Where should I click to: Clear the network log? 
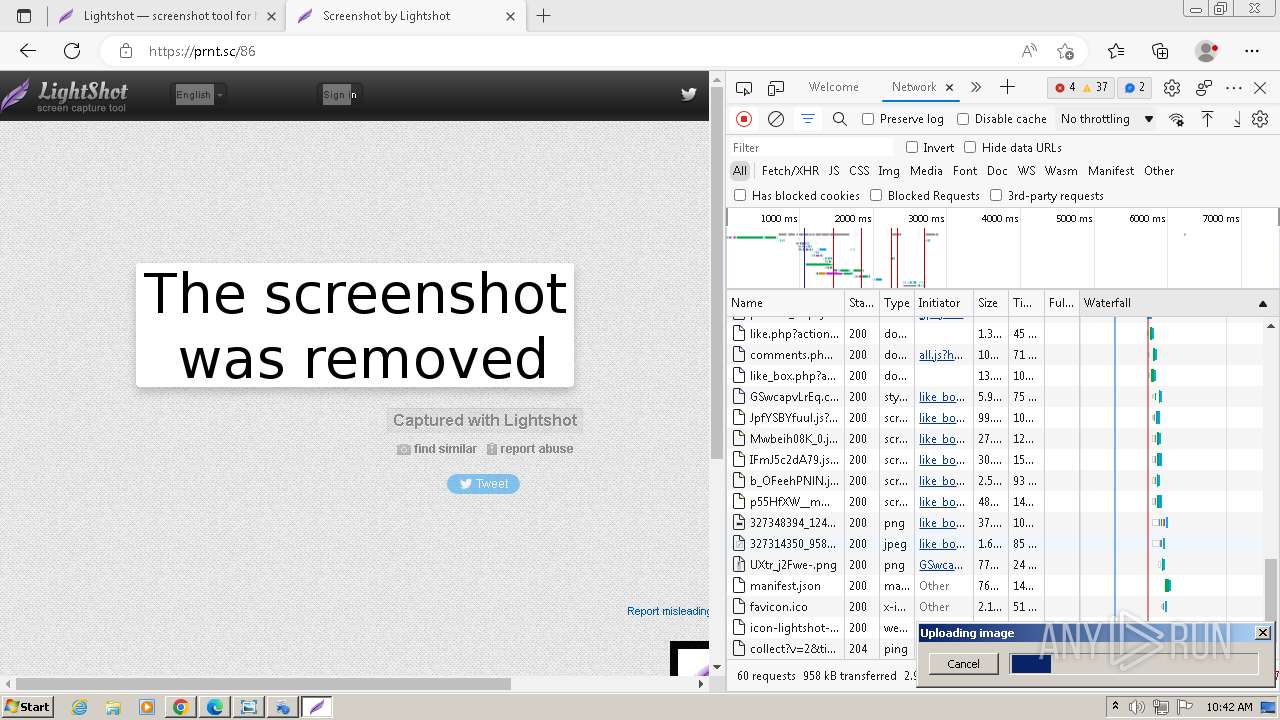tap(776, 119)
